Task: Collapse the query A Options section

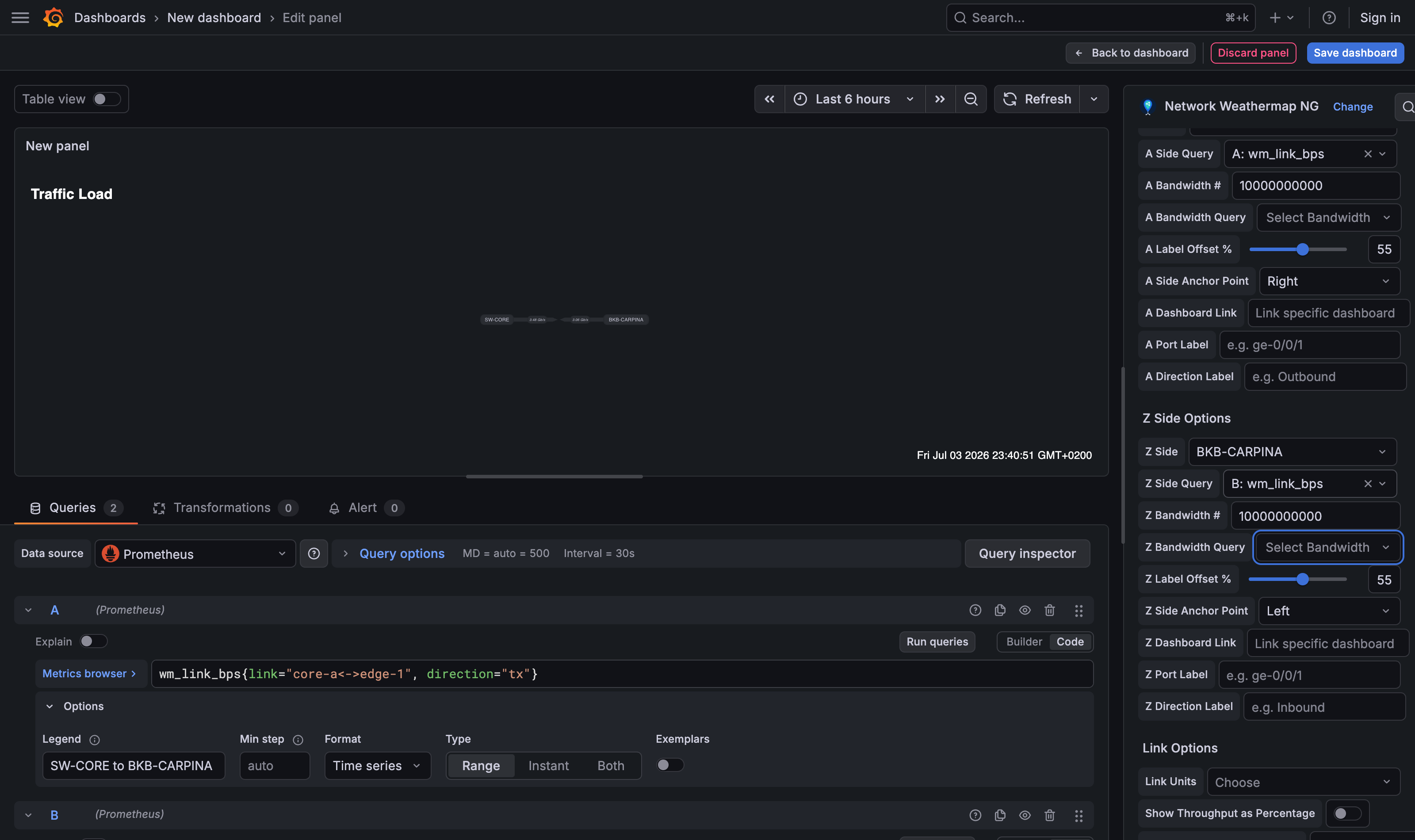Action: [49, 706]
